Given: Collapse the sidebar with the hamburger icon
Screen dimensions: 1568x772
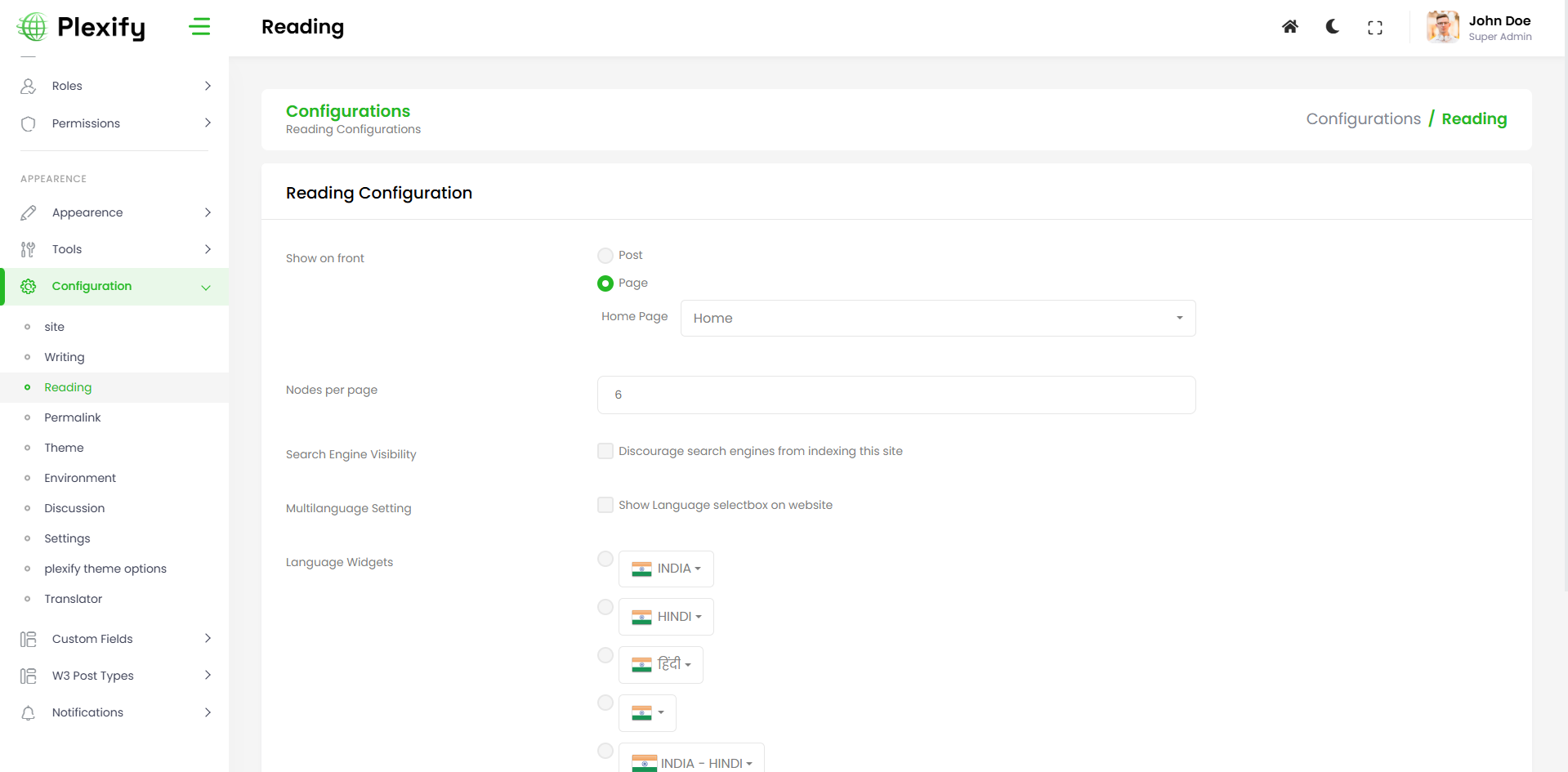Looking at the screenshot, I should [x=199, y=27].
